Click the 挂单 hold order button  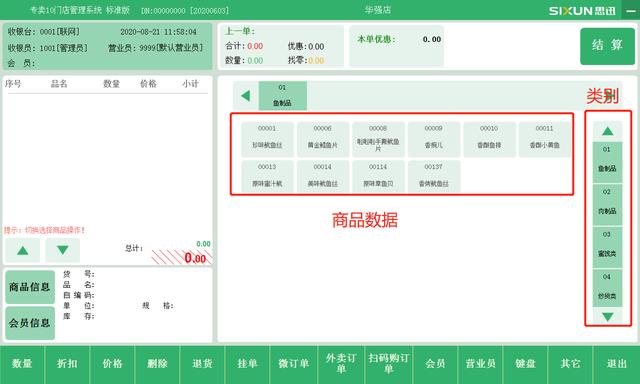247,364
